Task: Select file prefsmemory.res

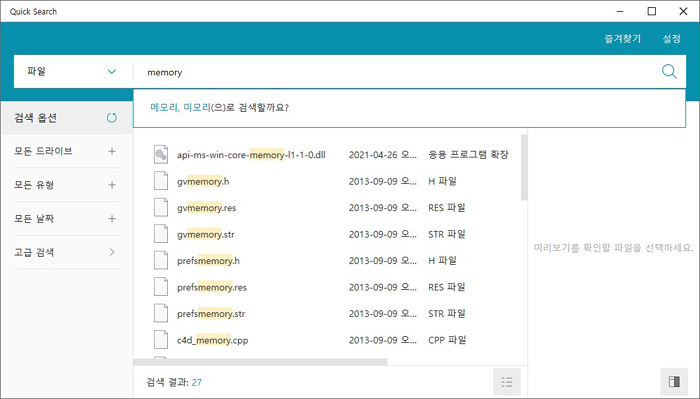Action: (212, 287)
